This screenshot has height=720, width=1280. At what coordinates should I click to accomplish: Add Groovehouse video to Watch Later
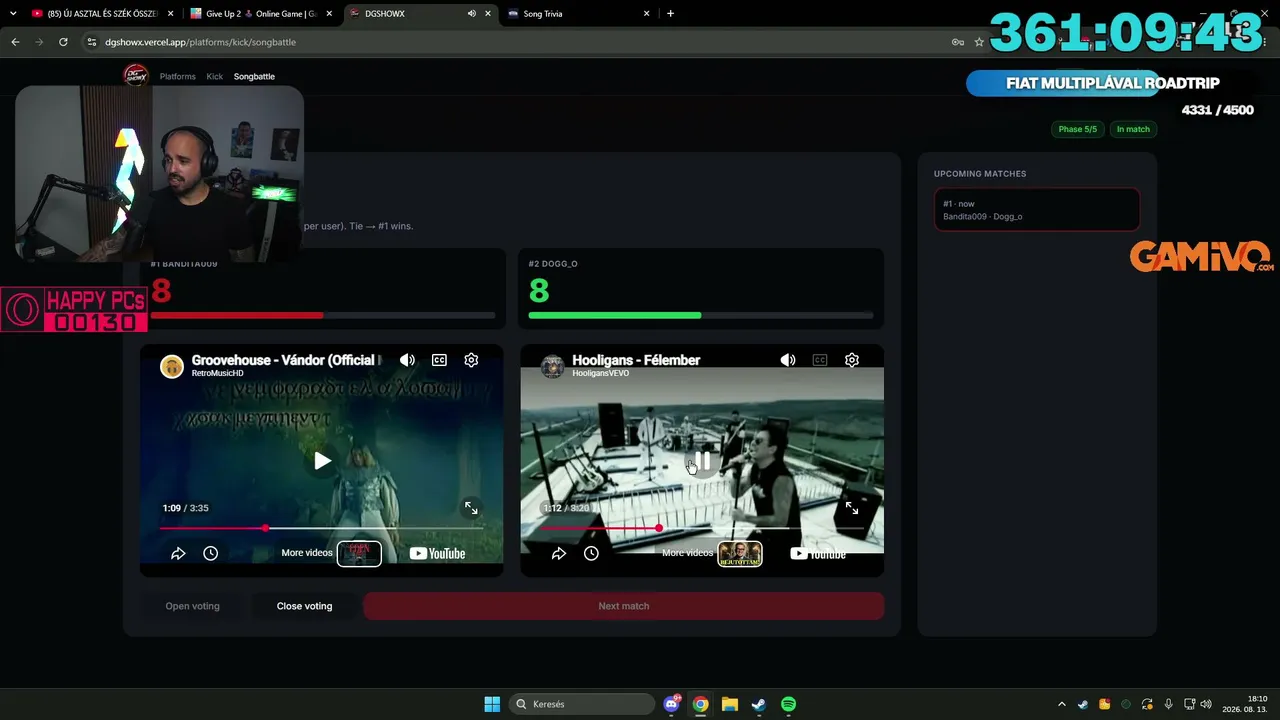click(210, 553)
